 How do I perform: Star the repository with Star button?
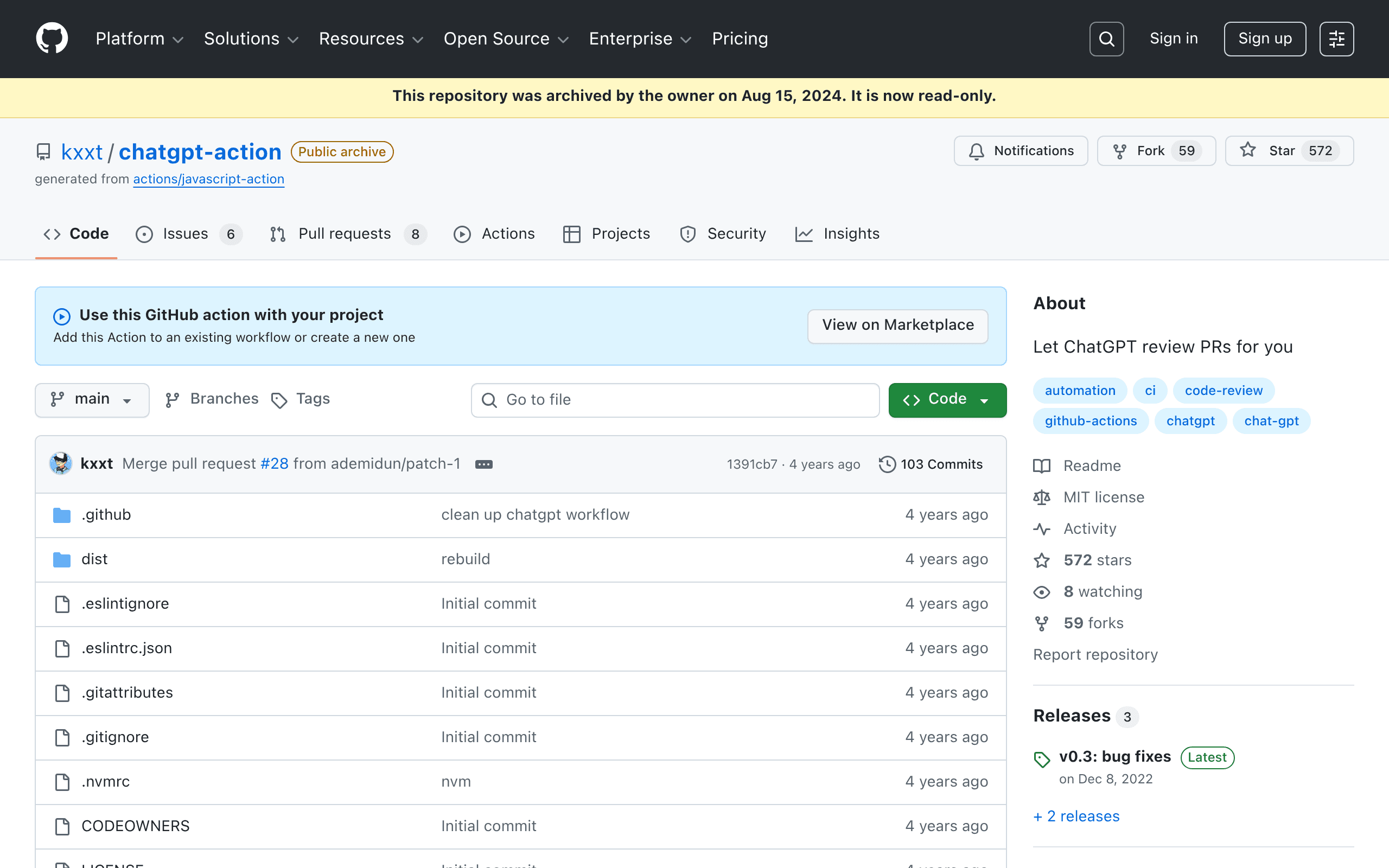tap(1289, 151)
